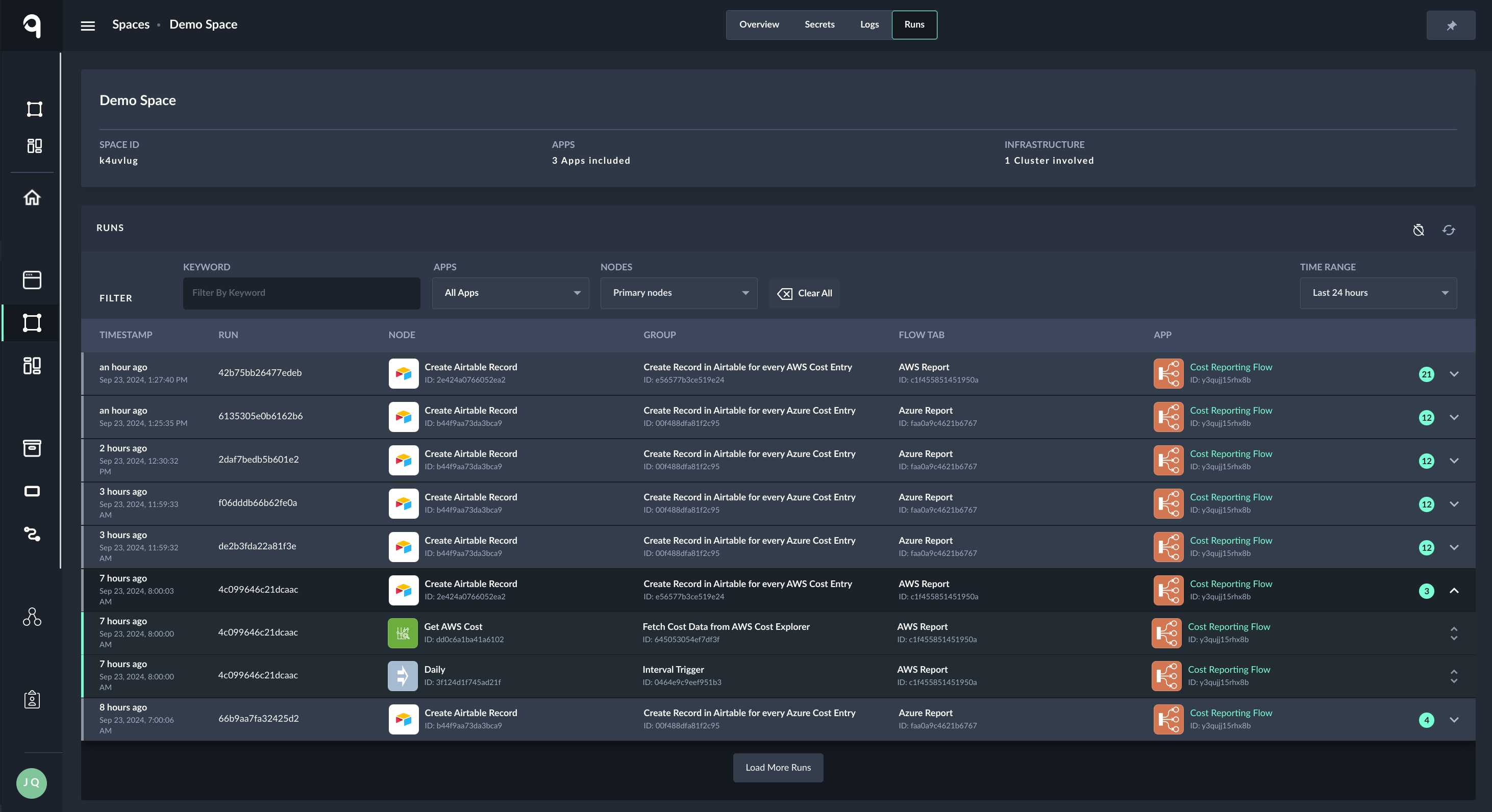Click 3 Apps included text

(x=591, y=160)
